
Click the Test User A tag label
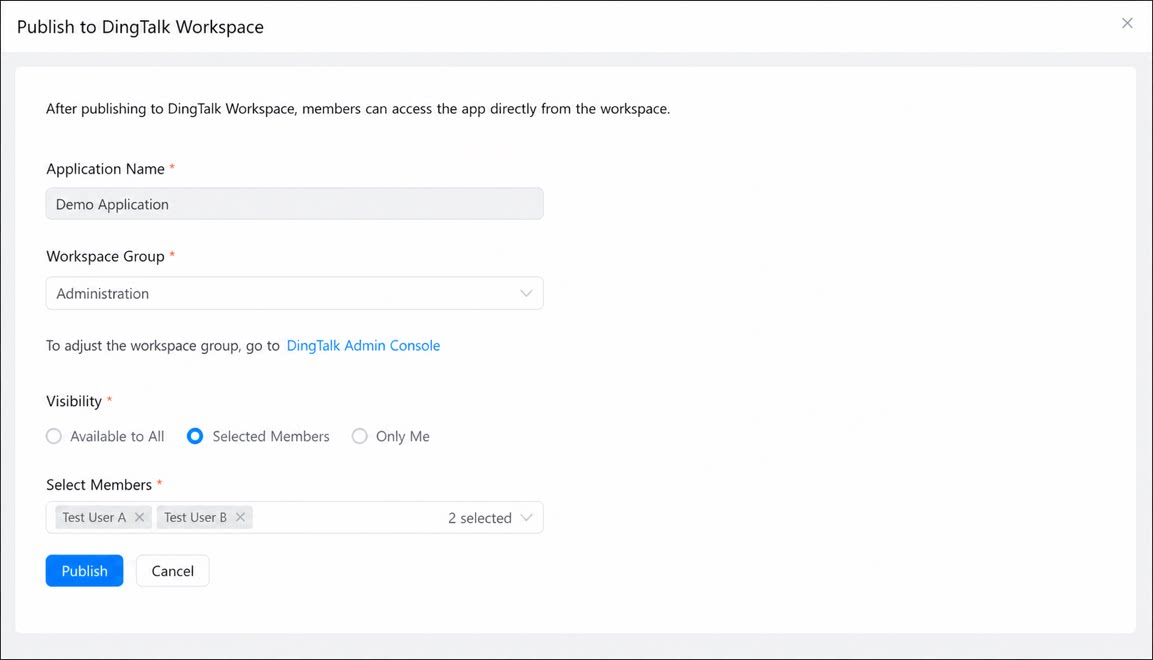[94, 517]
